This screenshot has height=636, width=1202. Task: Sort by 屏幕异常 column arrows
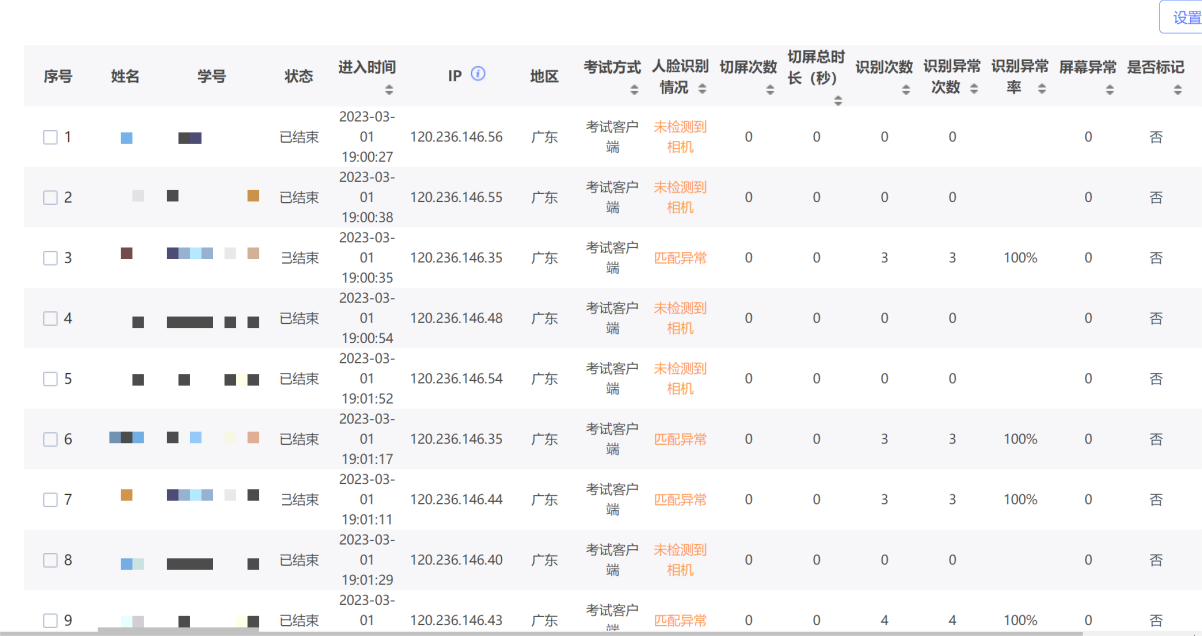coord(1110,90)
